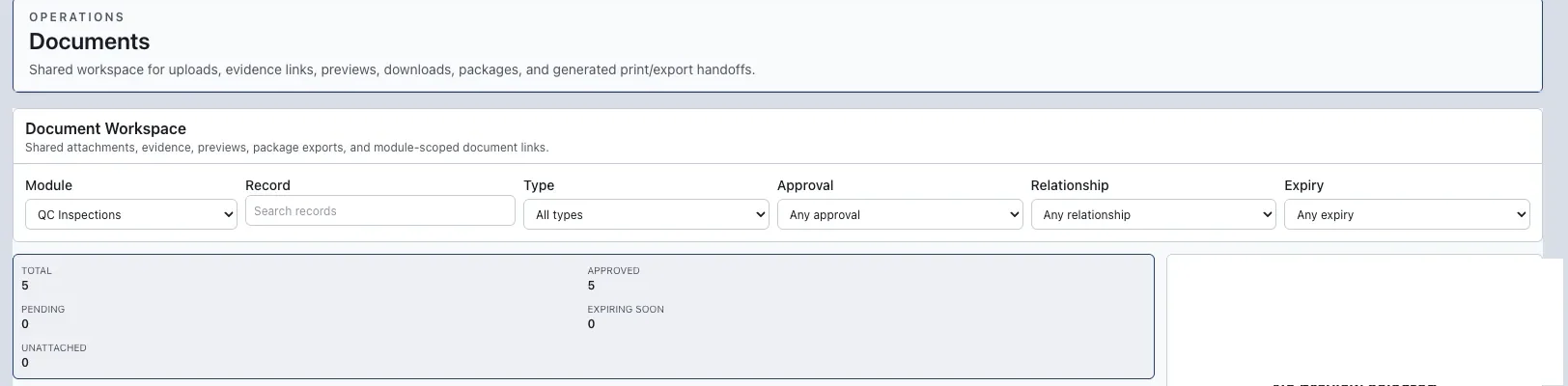Screen dimensions: 1568x386
Task: Open the Approval filter set to Any approval
Action: point(900,214)
